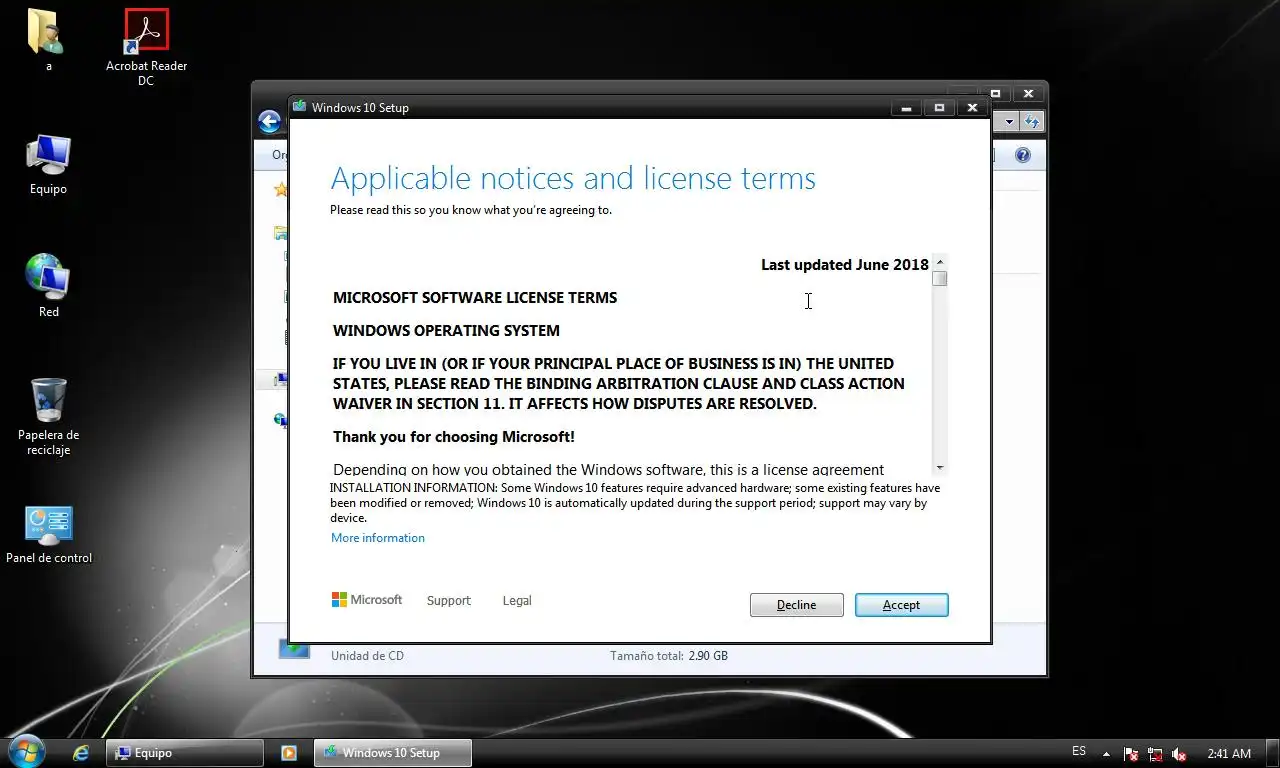The height and width of the screenshot is (768, 1280).
Task: Maximize the Windows 10 Setup window
Action: 939,108
